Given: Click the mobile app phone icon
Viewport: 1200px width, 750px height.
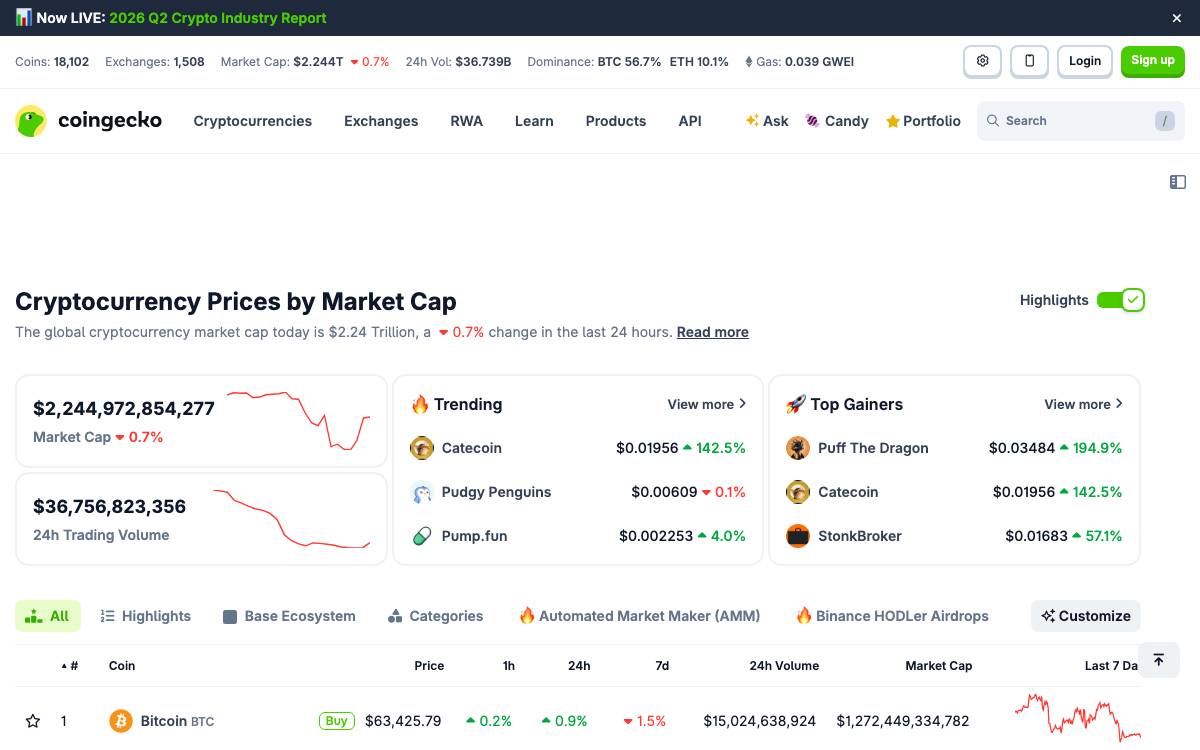Looking at the screenshot, I should pos(1029,61).
